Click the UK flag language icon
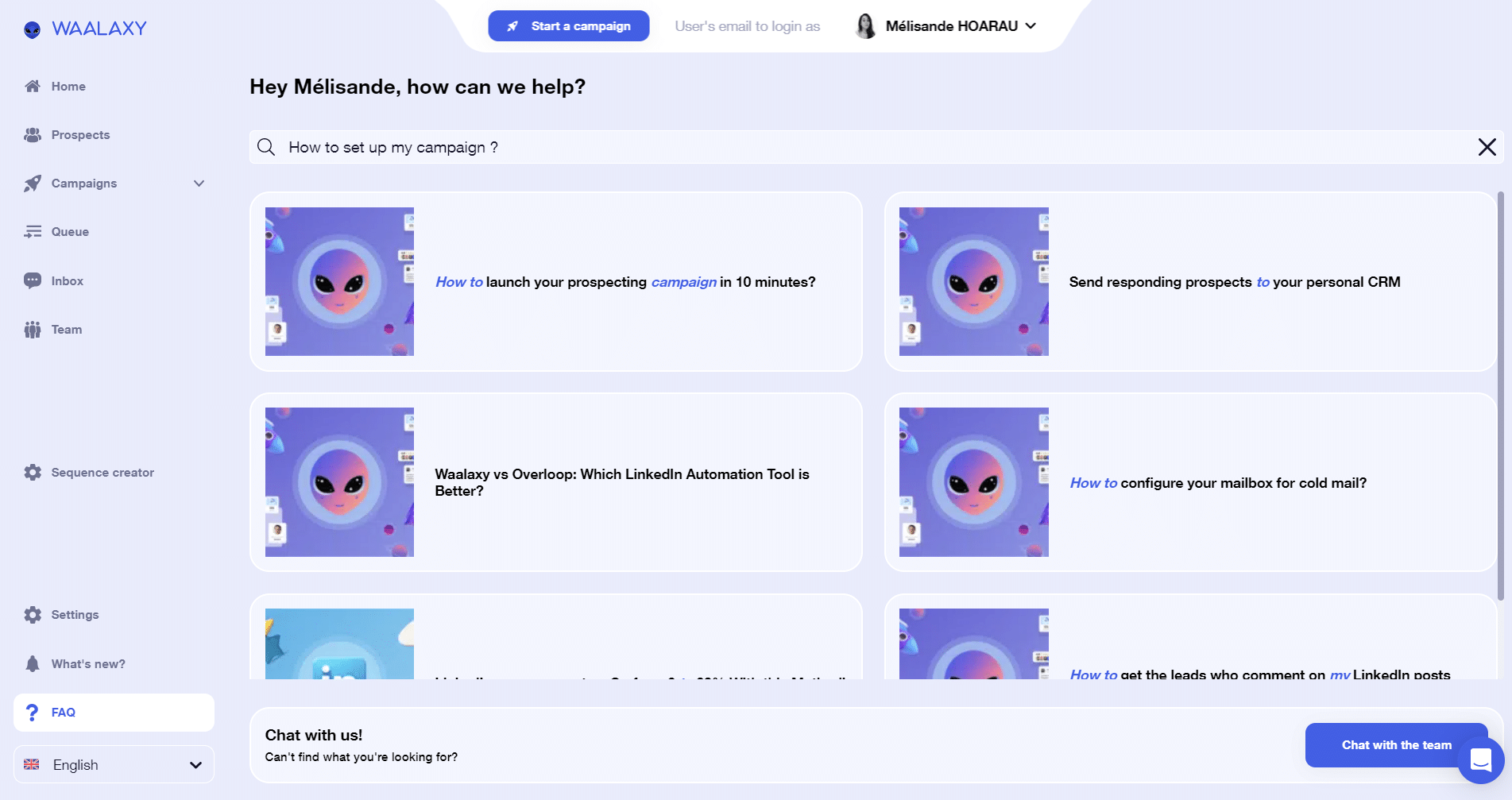Viewport: 1512px width, 800px height. [x=32, y=764]
